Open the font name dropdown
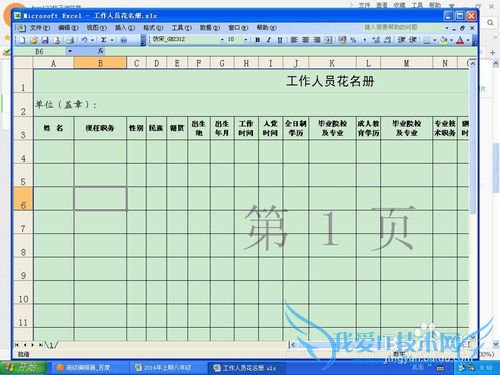The image size is (500, 375). point(222,40)
